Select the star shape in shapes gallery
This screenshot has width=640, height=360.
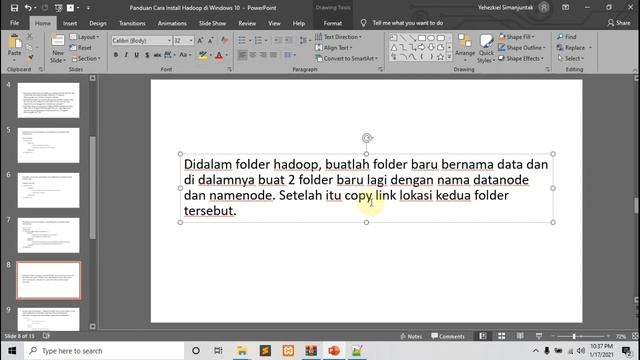[x=440, y=57]
